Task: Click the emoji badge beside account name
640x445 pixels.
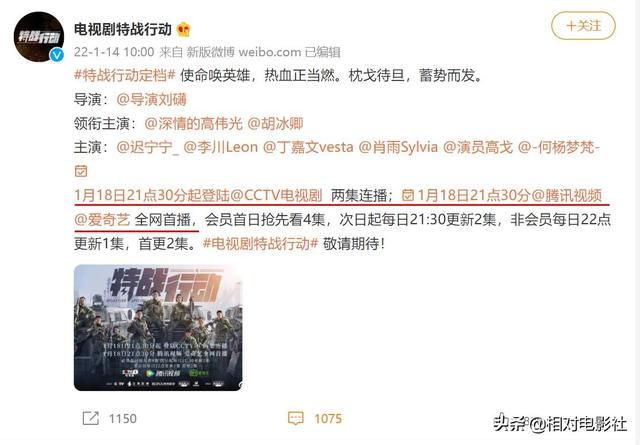Action: (184, 29)
